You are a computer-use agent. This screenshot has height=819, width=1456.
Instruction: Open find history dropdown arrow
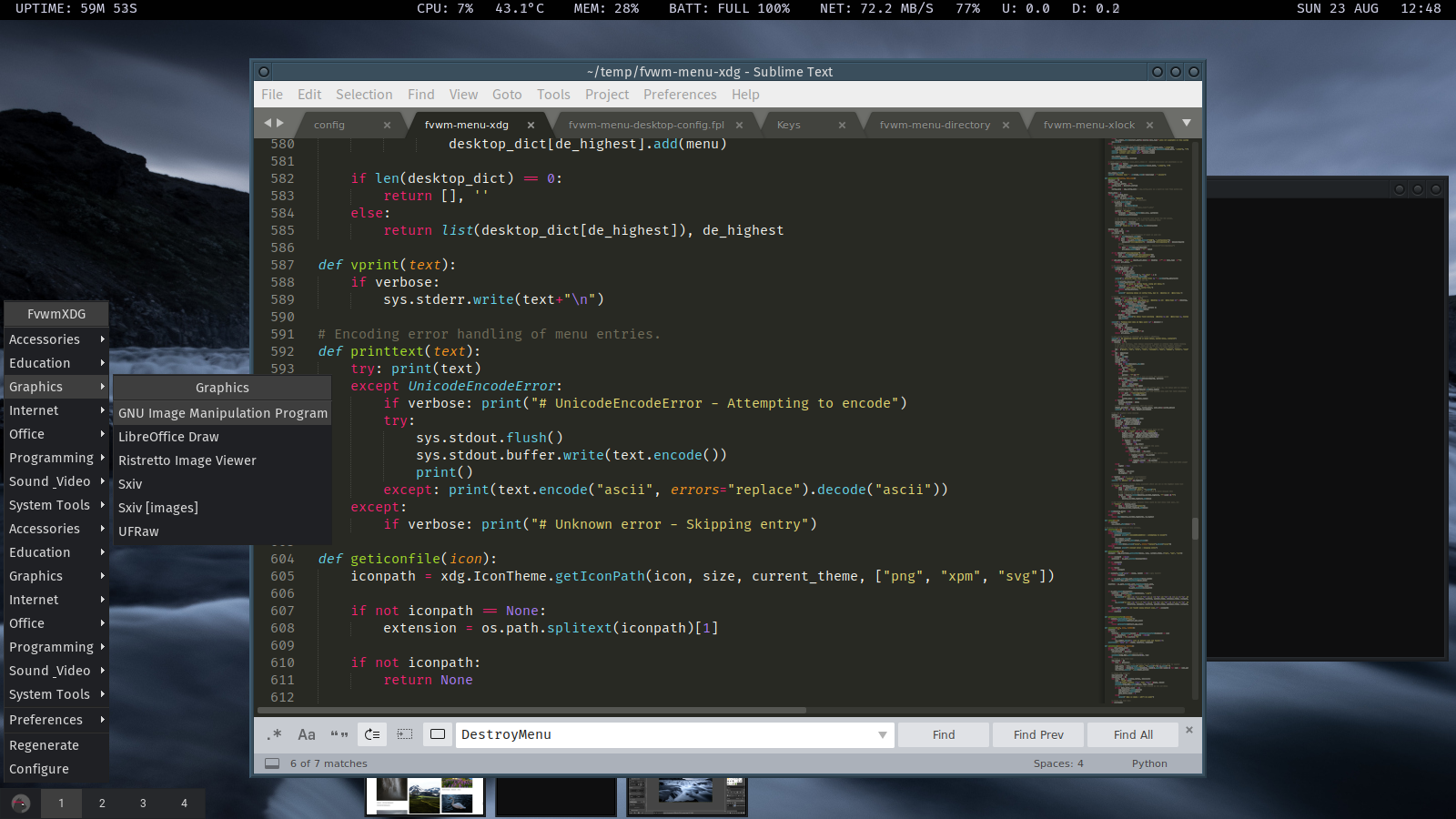pos(882,734)
